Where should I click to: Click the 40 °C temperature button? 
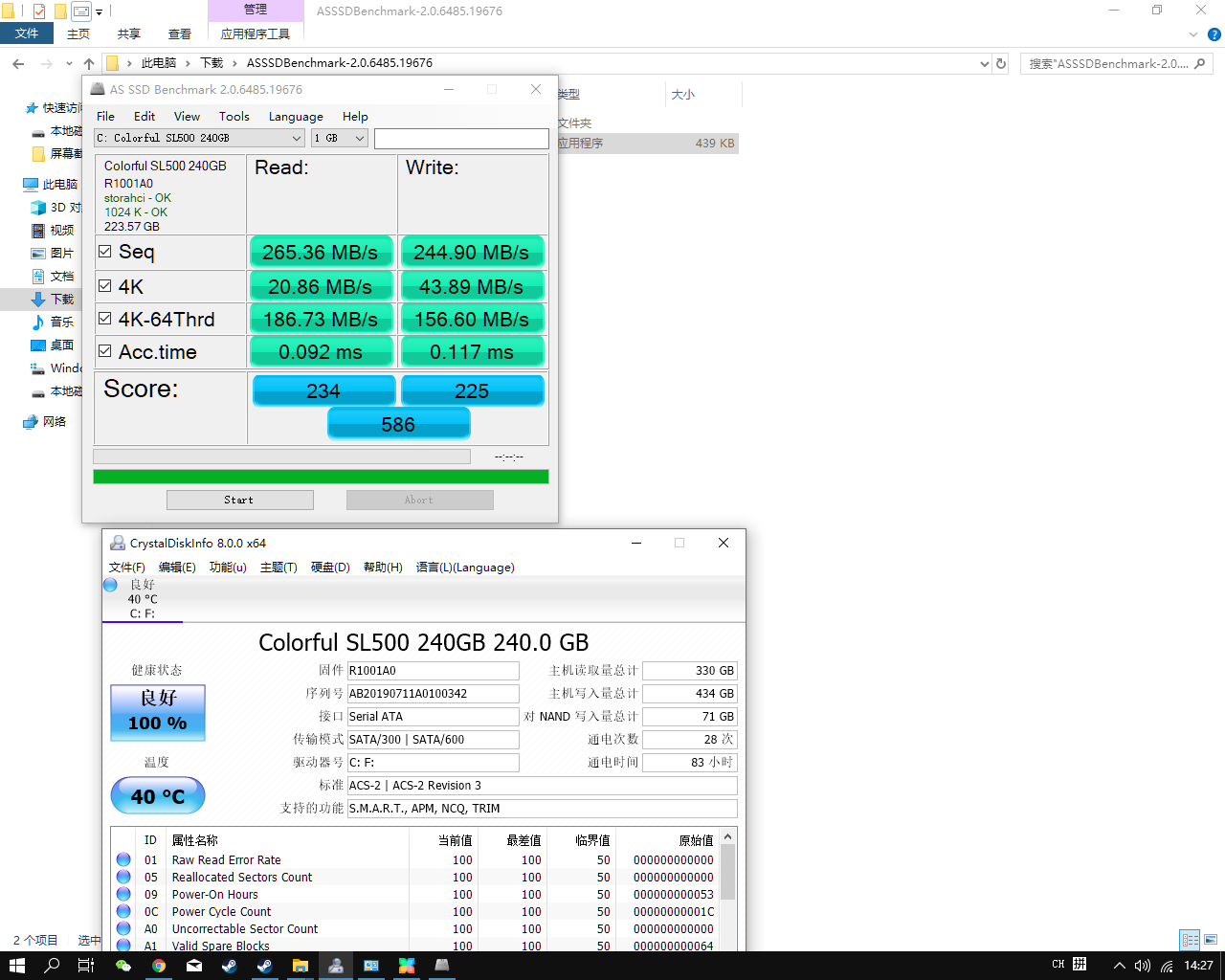point(158,796)
